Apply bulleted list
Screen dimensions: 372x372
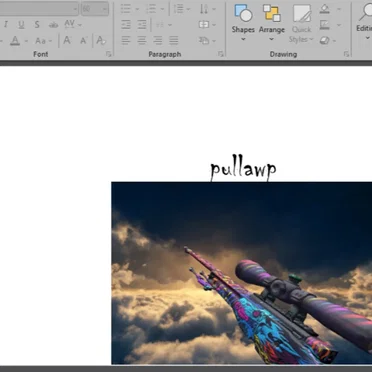pos(125,9)
